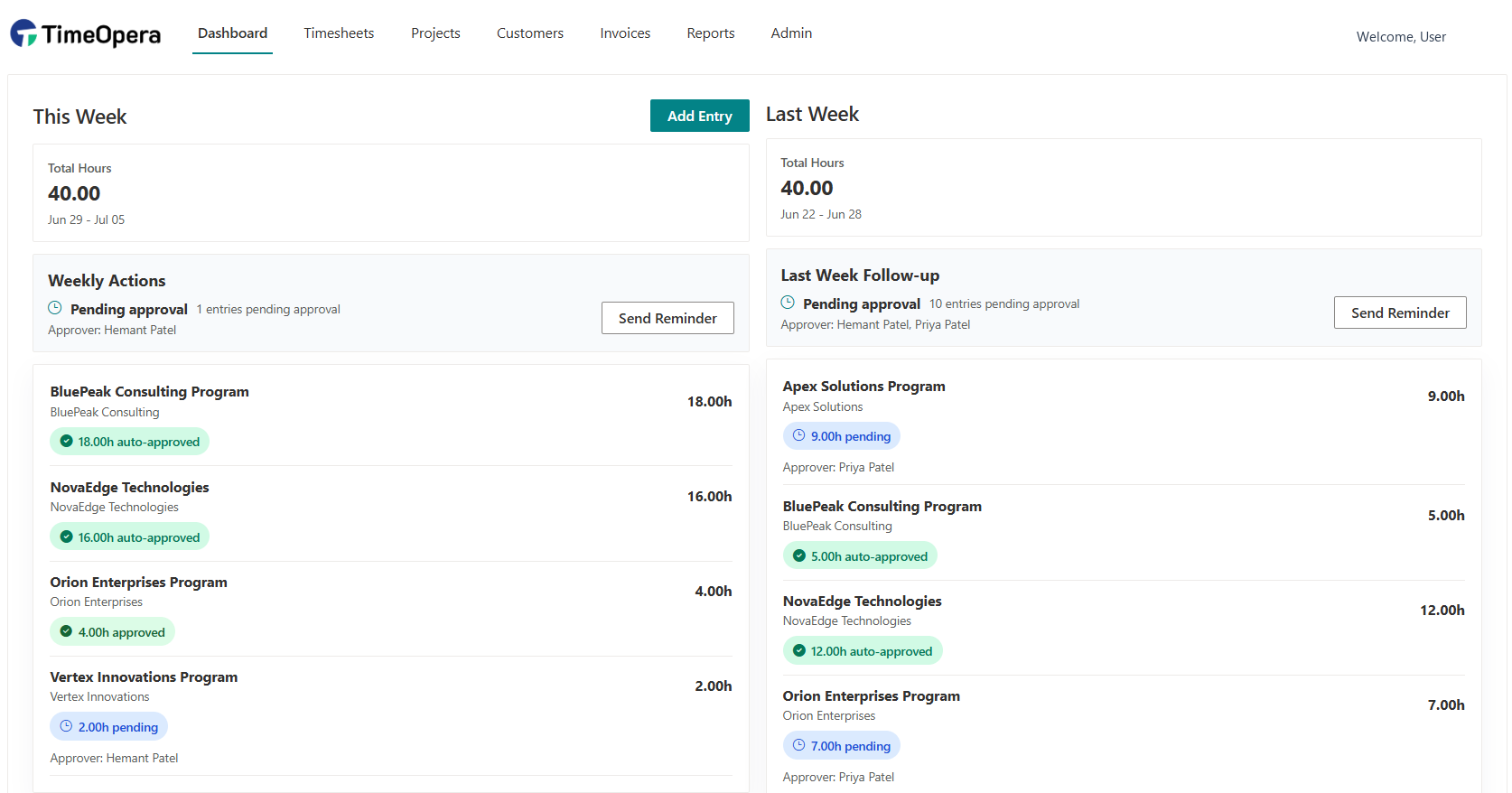Select the NovaEdge Technologies entry in This Week

(391, 514)
